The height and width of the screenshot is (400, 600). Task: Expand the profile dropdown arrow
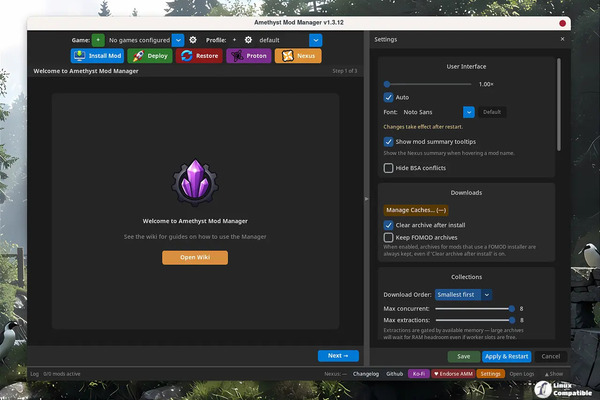coord(316,40)
